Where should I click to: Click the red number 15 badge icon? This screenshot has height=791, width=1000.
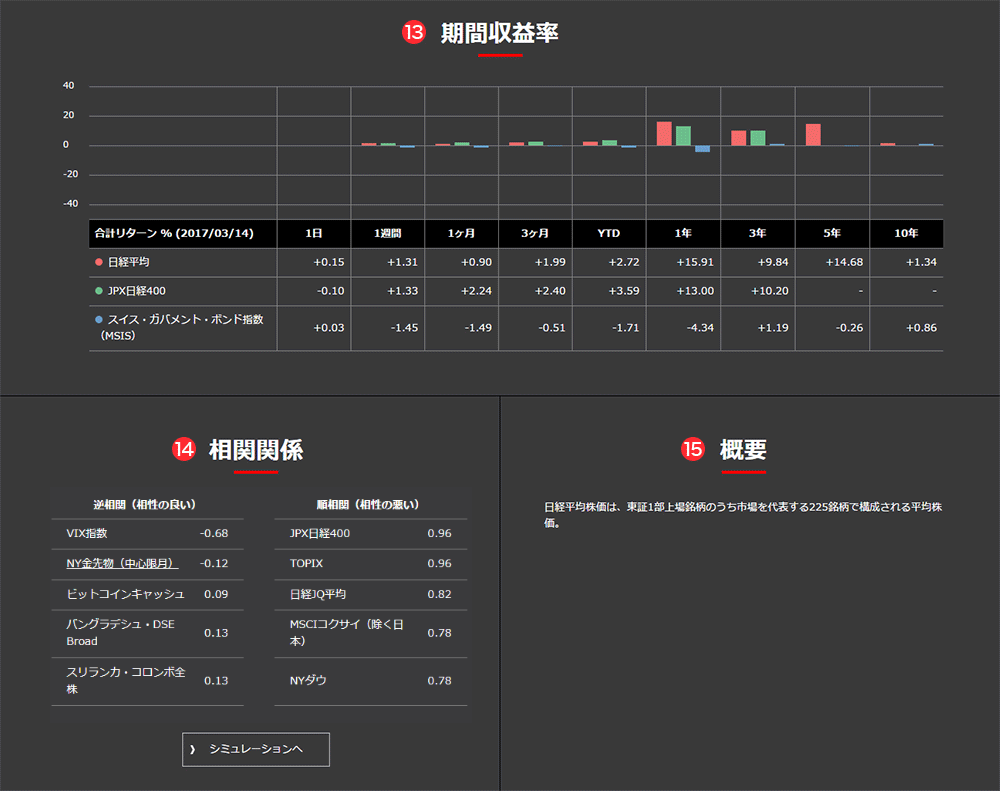point(693,450)
